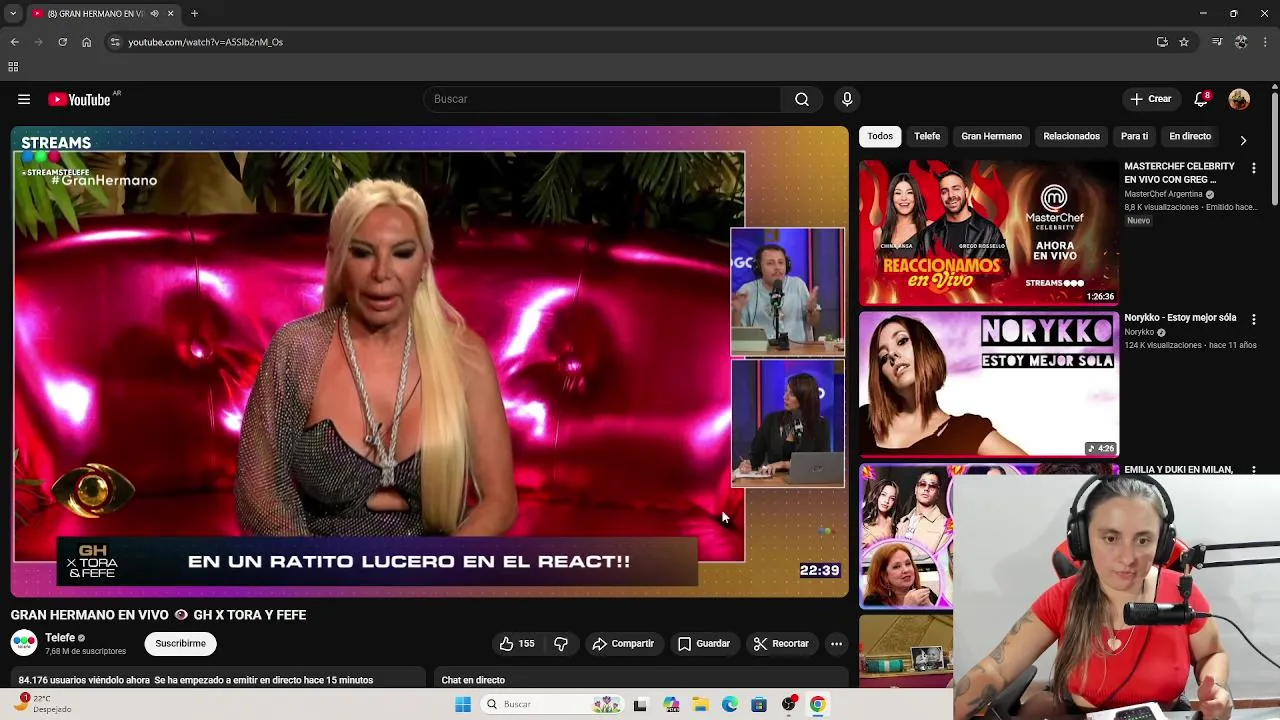1280x720 pixels.
Task: Open more actions ellipsis under video
Action: [x=837, y=644]
